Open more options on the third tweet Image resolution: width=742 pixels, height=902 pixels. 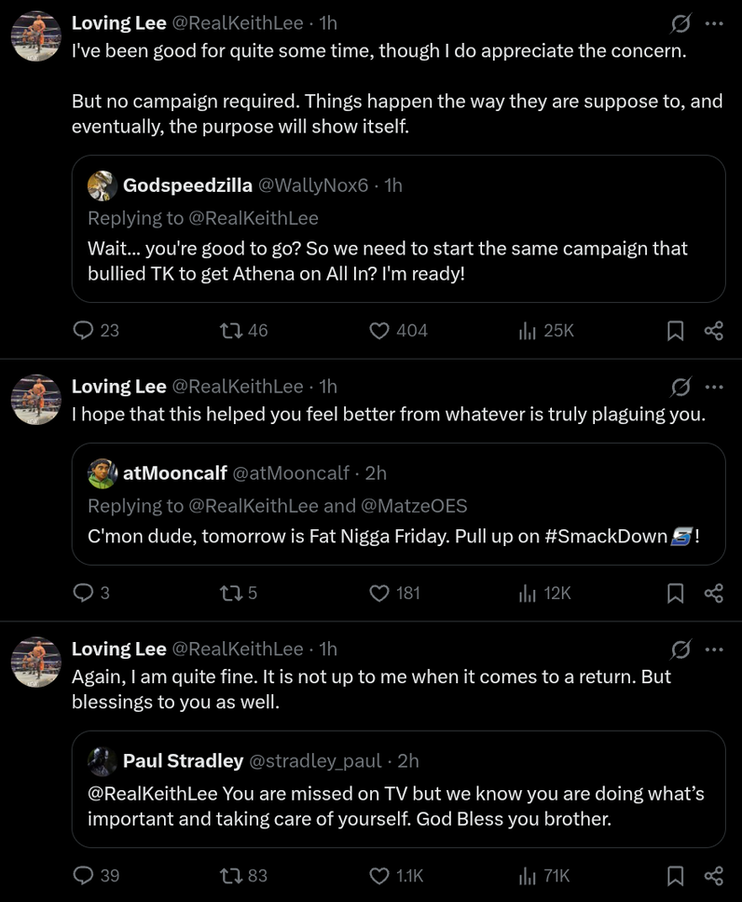713,649
